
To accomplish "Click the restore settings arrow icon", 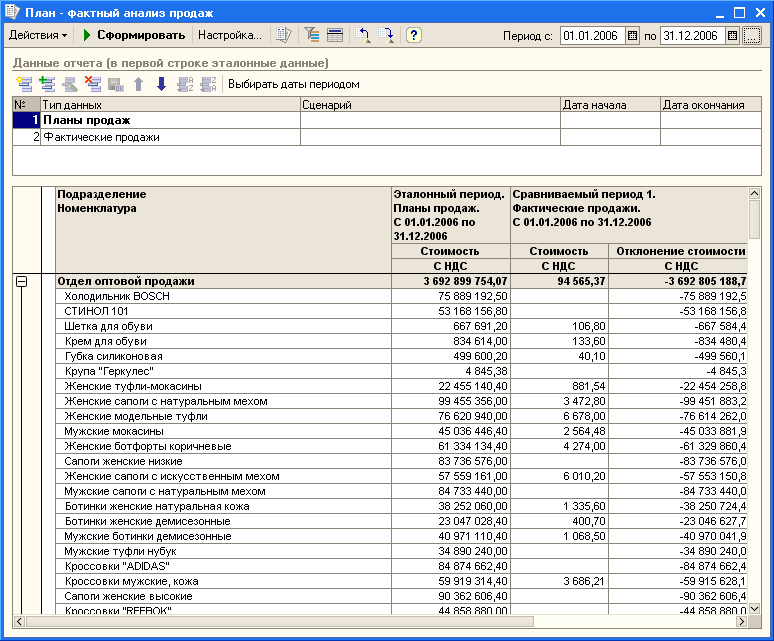I will tap(363, 36).
